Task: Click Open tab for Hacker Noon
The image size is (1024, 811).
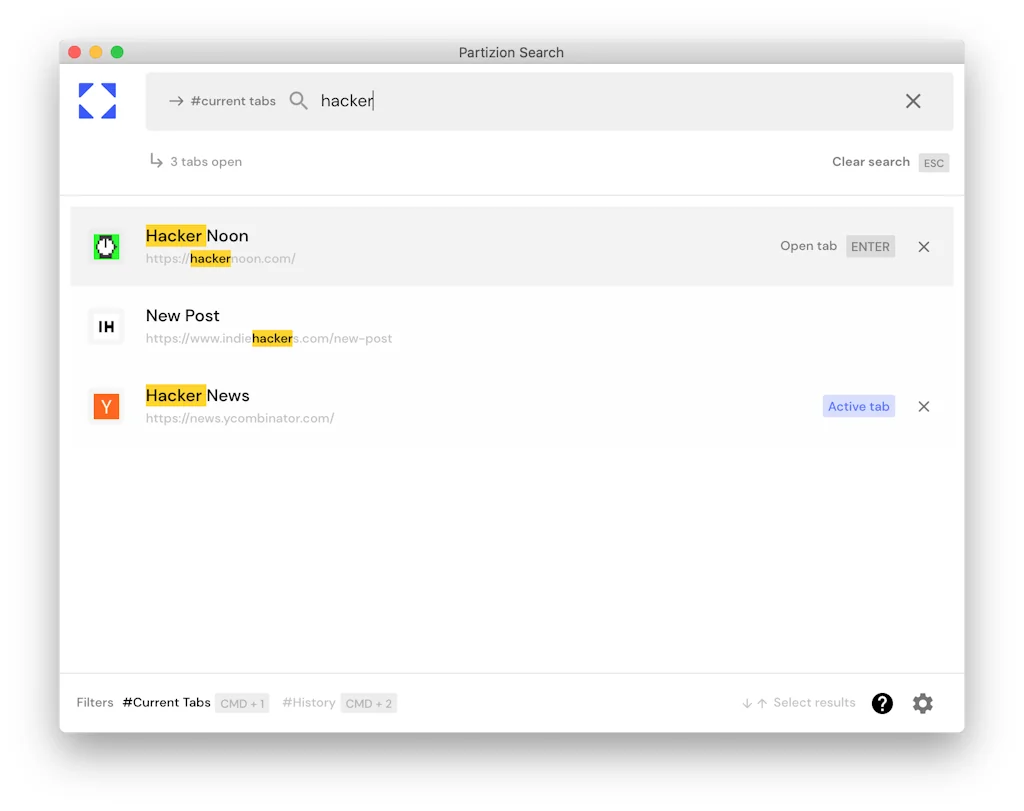Action: tap(808, 246)
